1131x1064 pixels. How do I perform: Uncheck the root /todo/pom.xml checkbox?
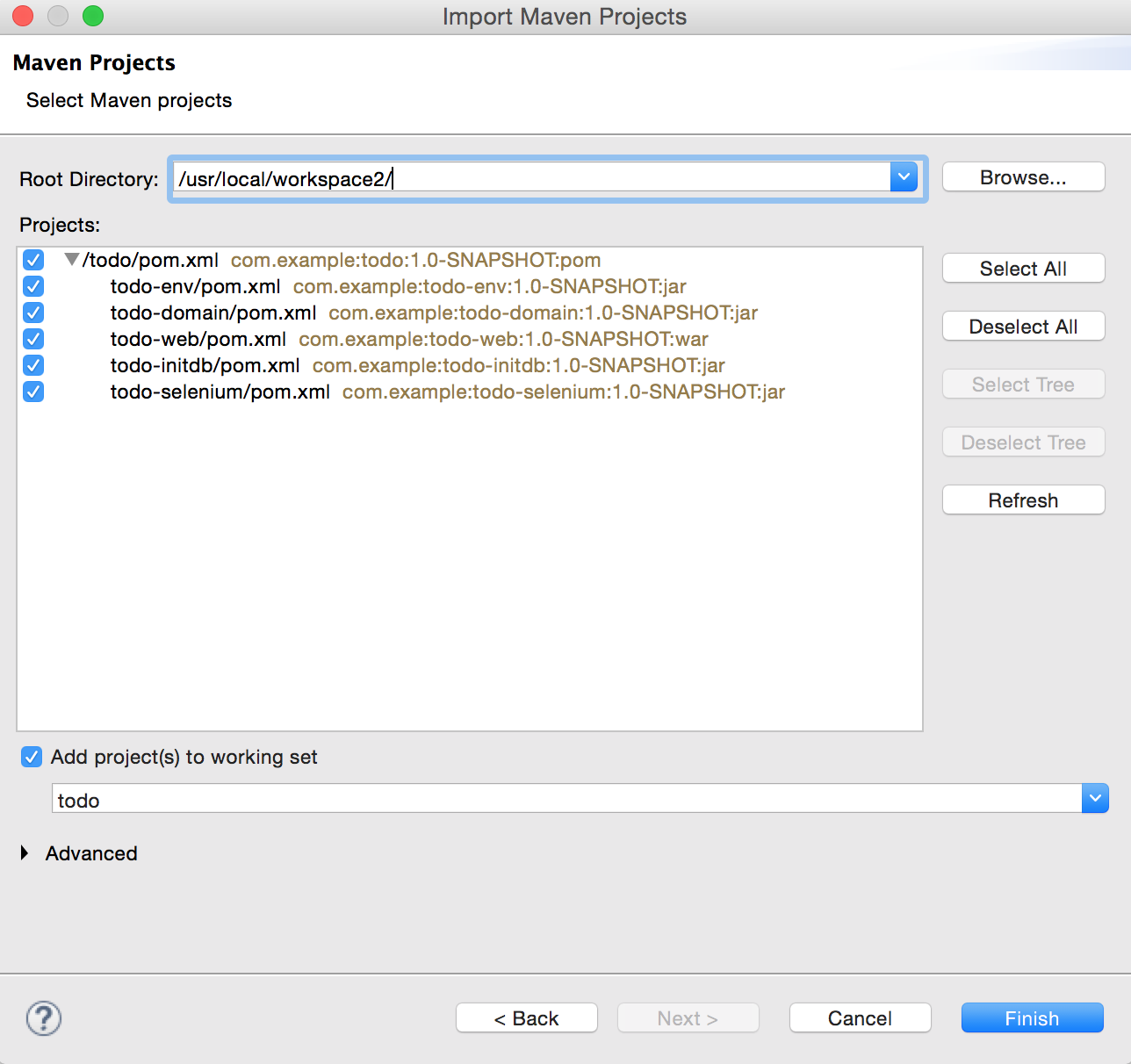pyautogui.click(x=32, y=260)
